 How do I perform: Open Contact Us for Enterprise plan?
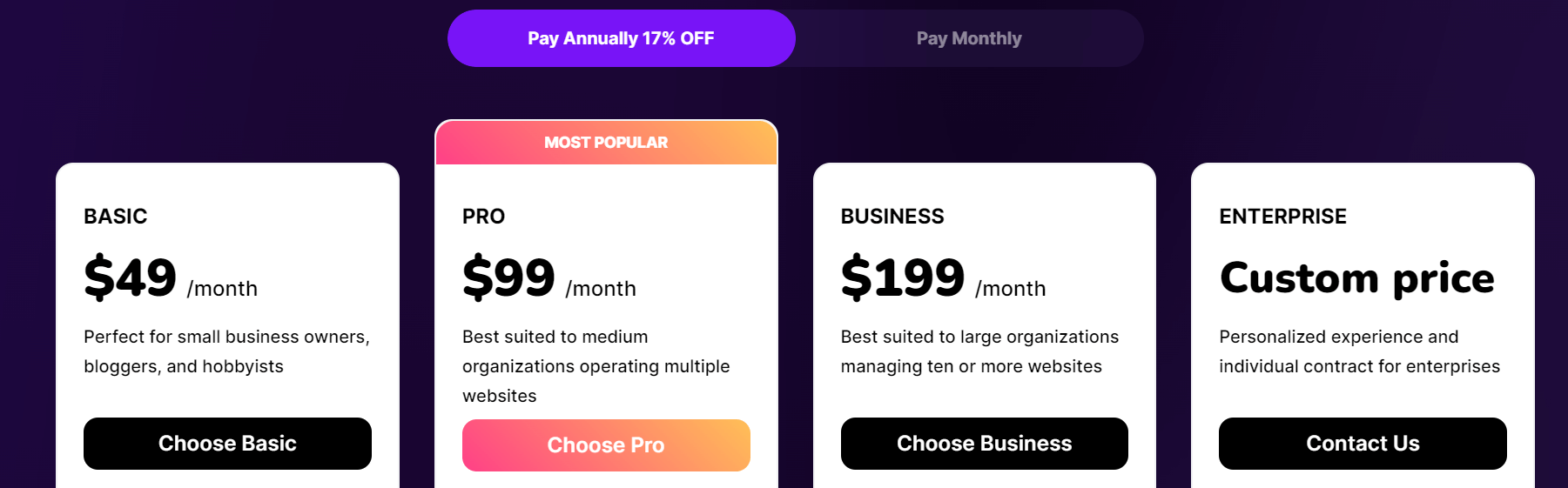click(x=1363, y=444)
